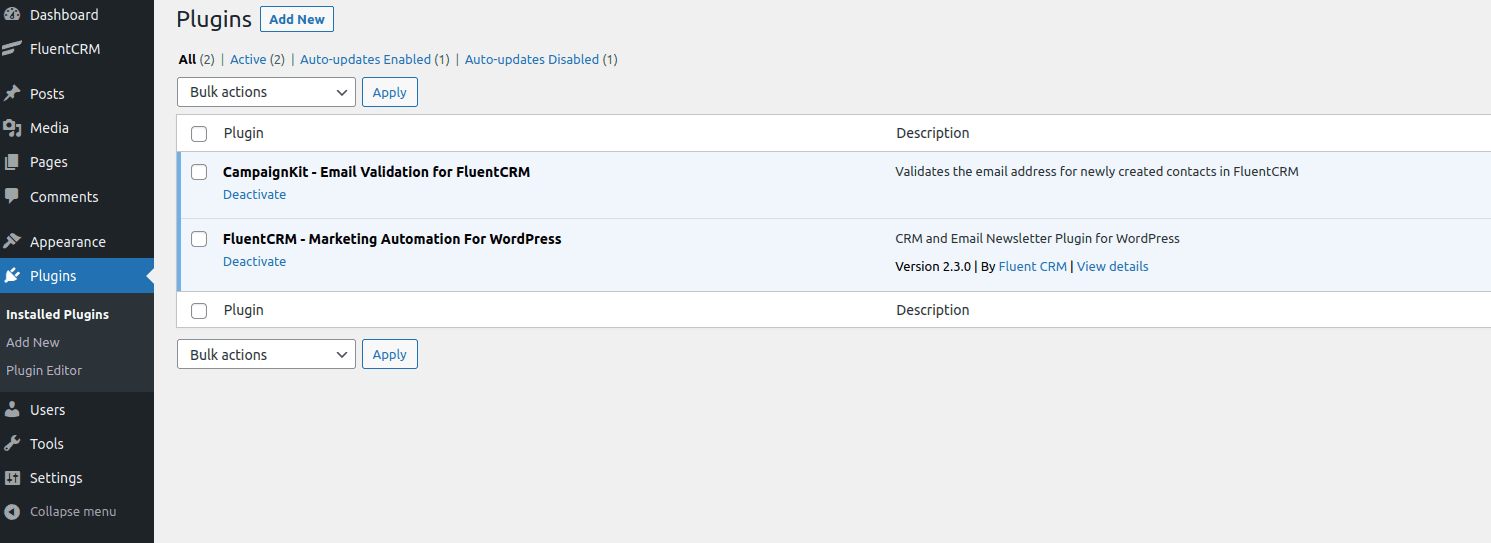Tick the select-all checkbox in table footer
The image size is (1491, 543).
(199, 311)
